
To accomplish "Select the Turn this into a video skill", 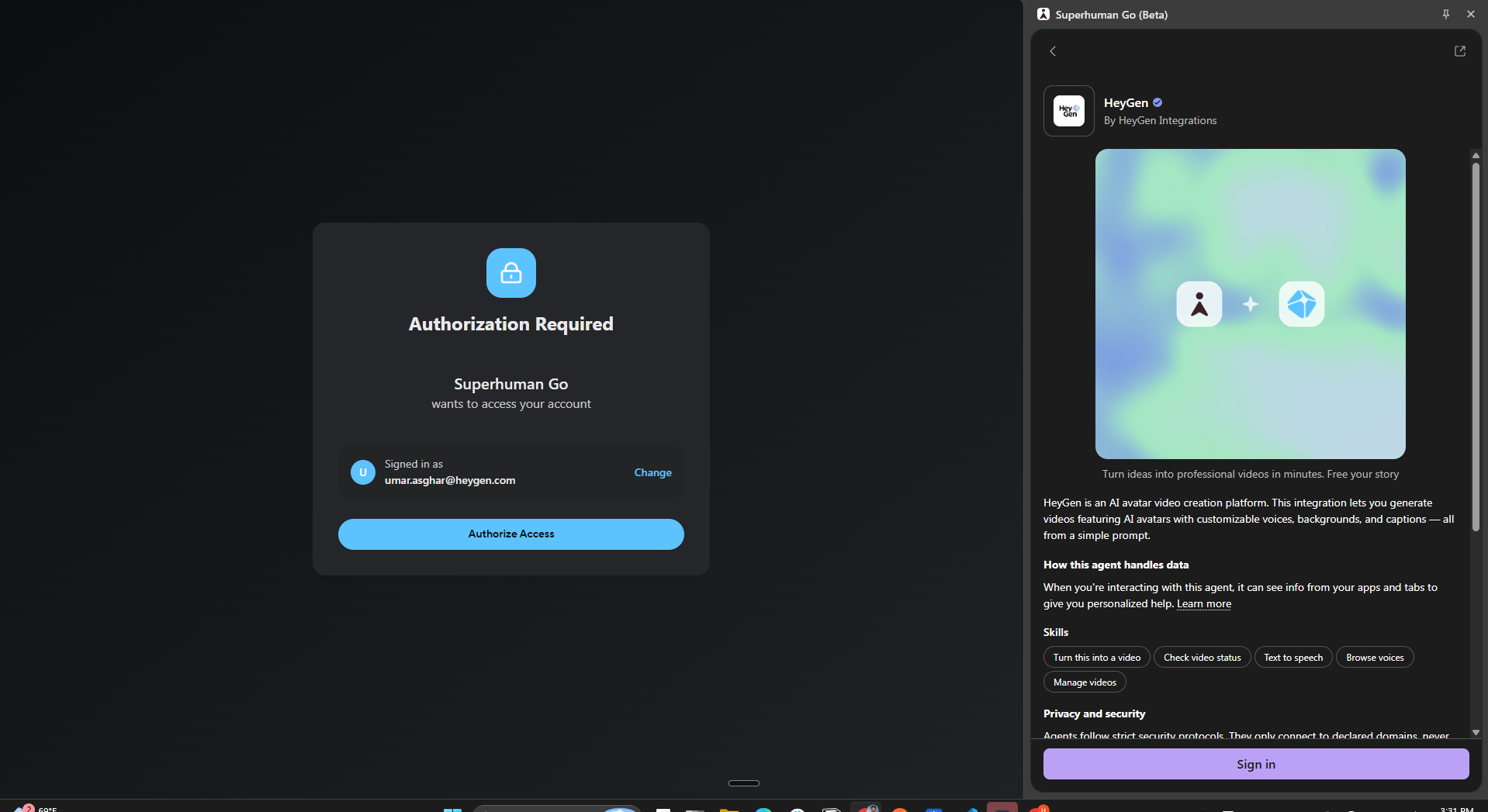I will 1096,657.
